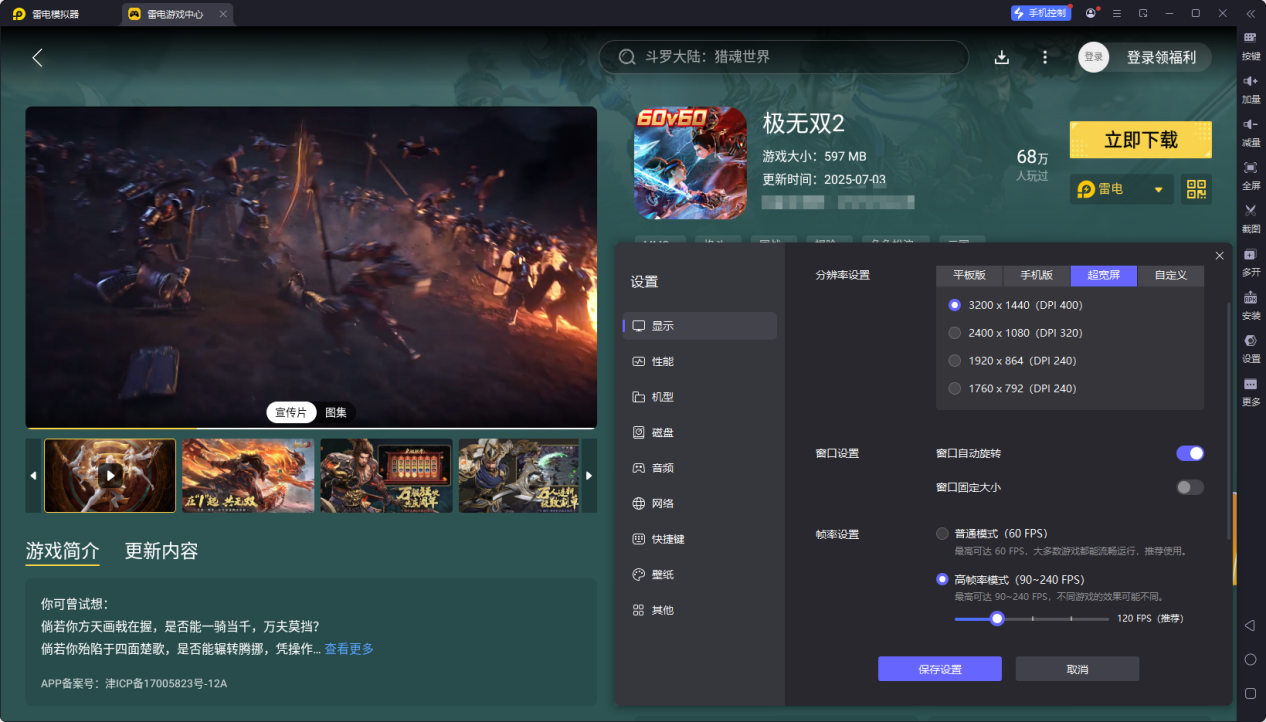Viewport: 1266px width, 722px height.
Task: Play the trailer video thumbnail
Action: tap(109, 476)
